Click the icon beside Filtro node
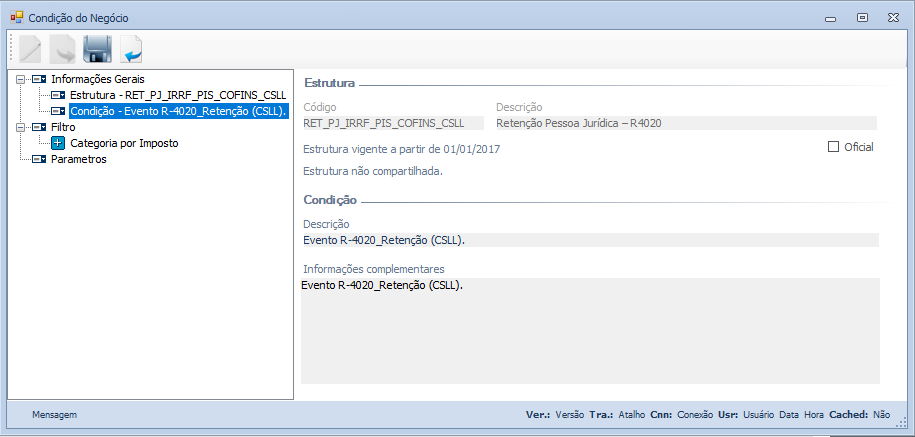This screenshot has width=915, height=437. 39,127
